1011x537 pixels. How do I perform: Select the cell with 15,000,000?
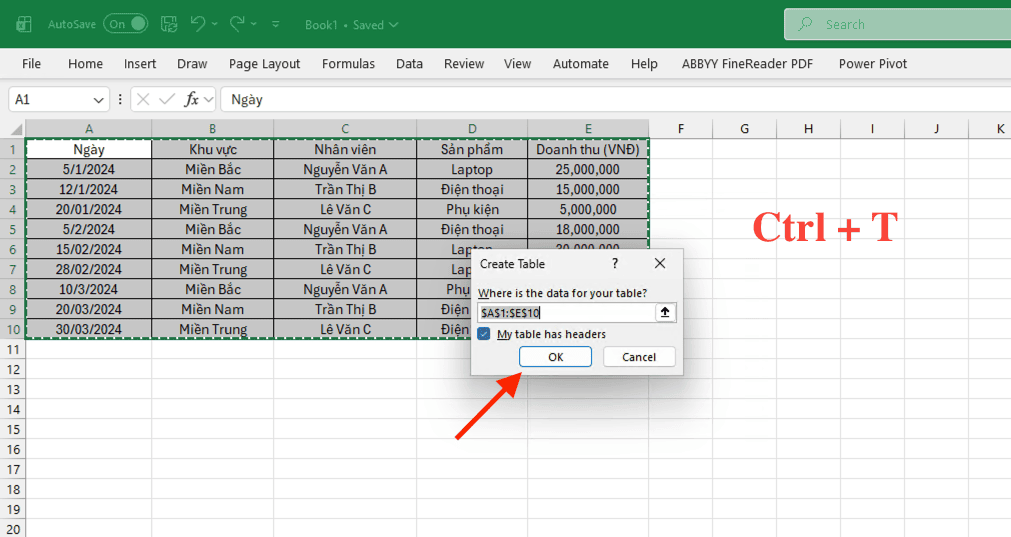(x=588, y=190)
